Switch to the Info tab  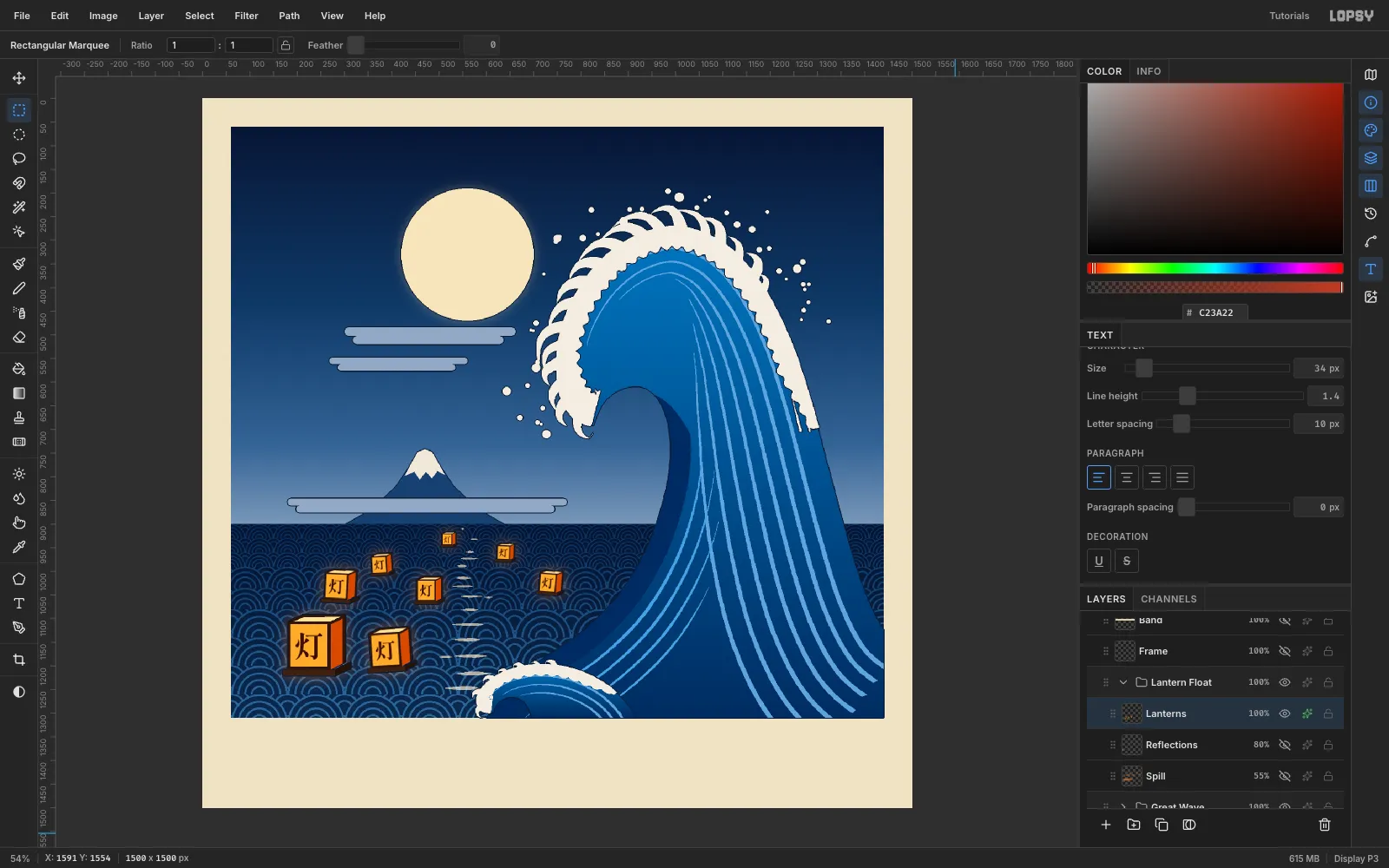point(1149,71)
